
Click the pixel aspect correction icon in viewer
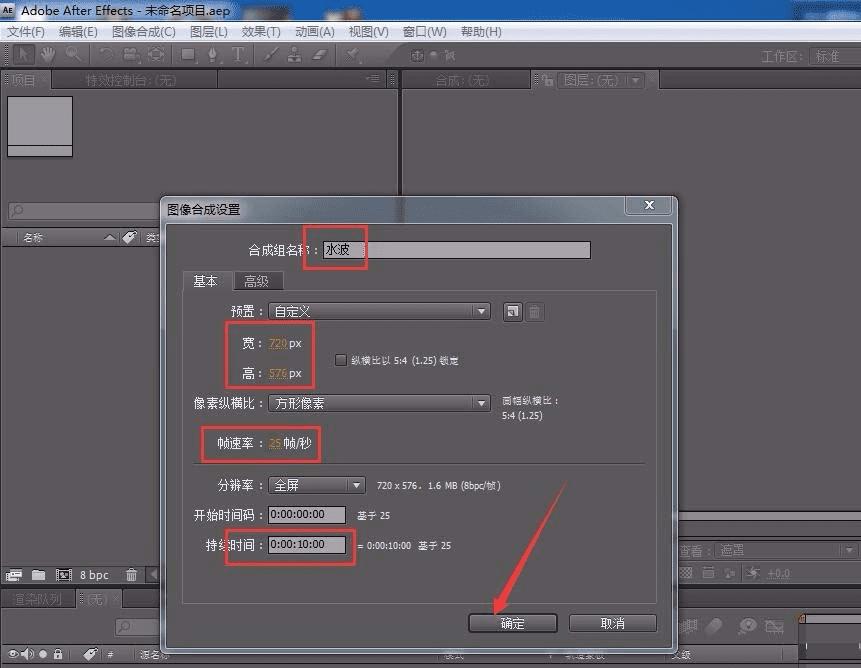pyautogui.click(x=708, y=573)
